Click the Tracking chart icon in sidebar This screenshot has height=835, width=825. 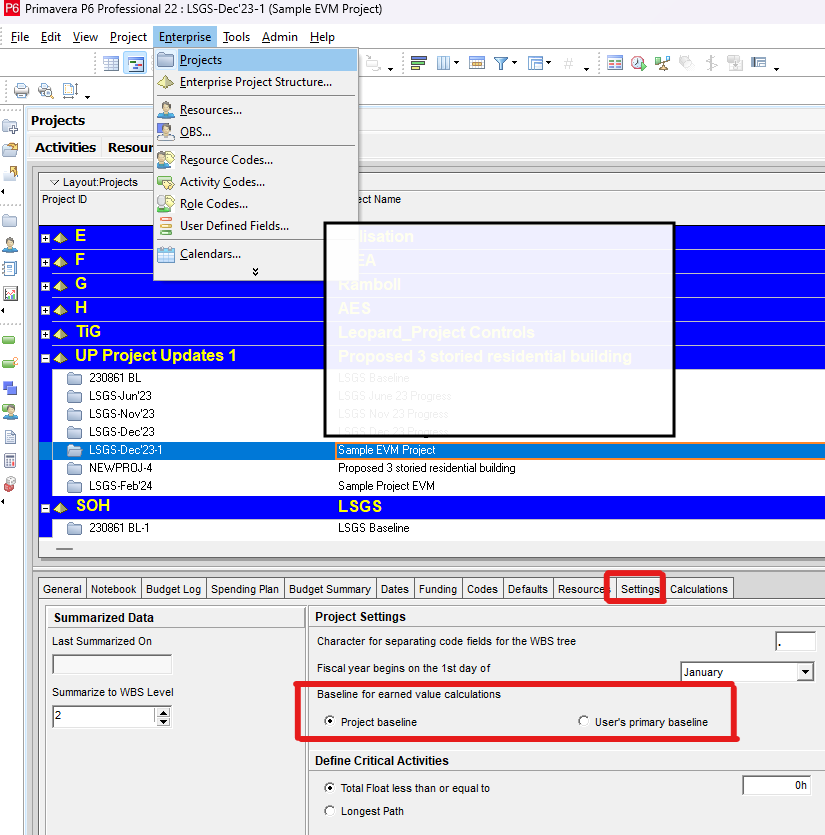point(10,293)
